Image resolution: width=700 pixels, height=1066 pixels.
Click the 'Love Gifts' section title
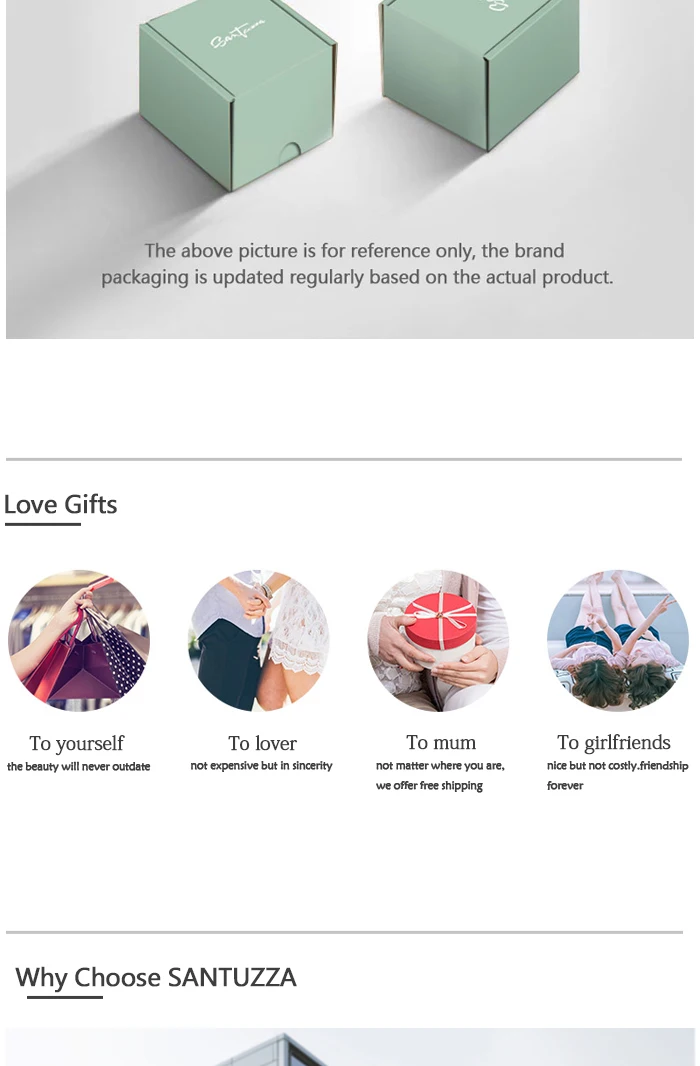point(60,504)
